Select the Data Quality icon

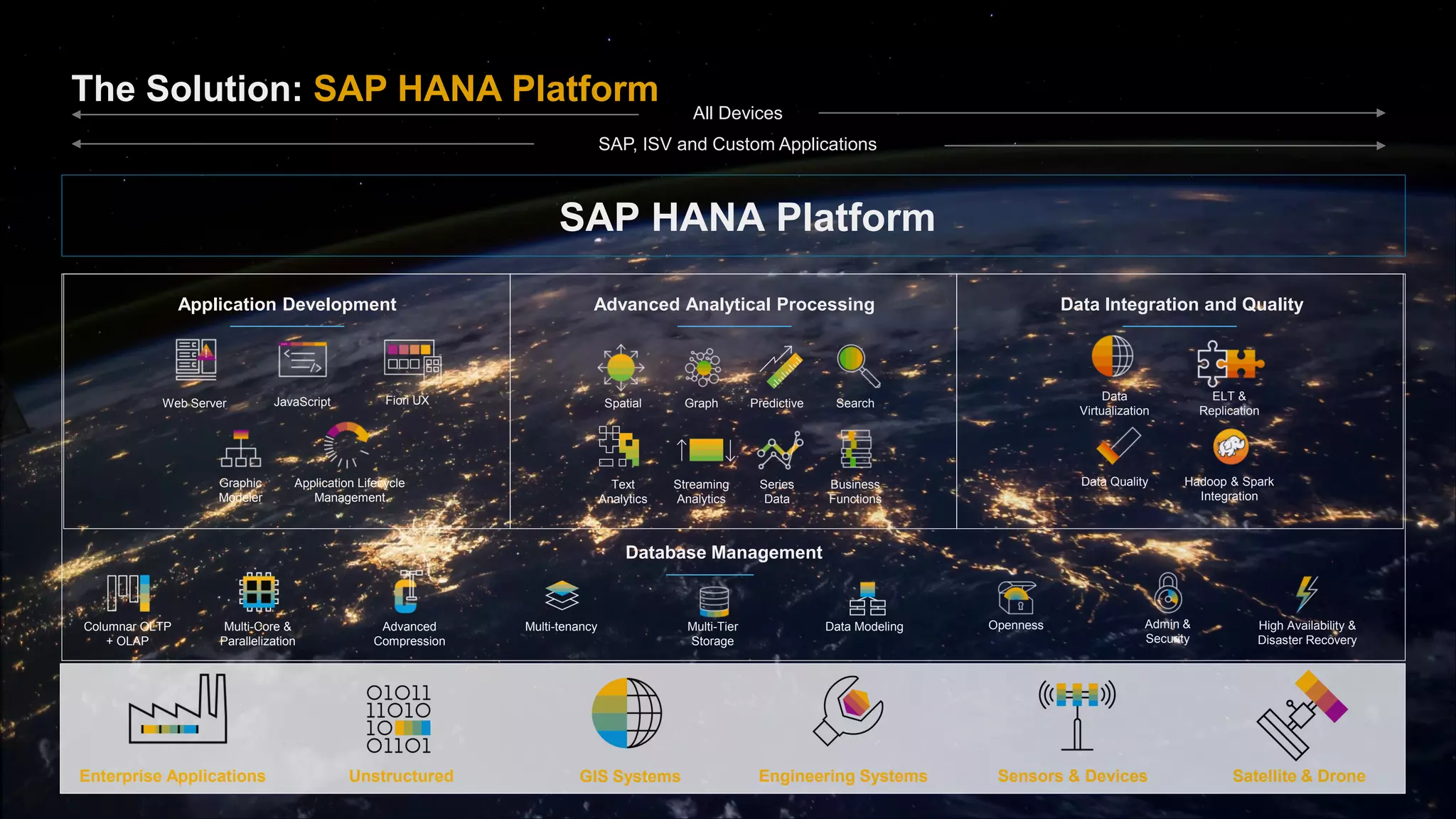[1118, 446]
